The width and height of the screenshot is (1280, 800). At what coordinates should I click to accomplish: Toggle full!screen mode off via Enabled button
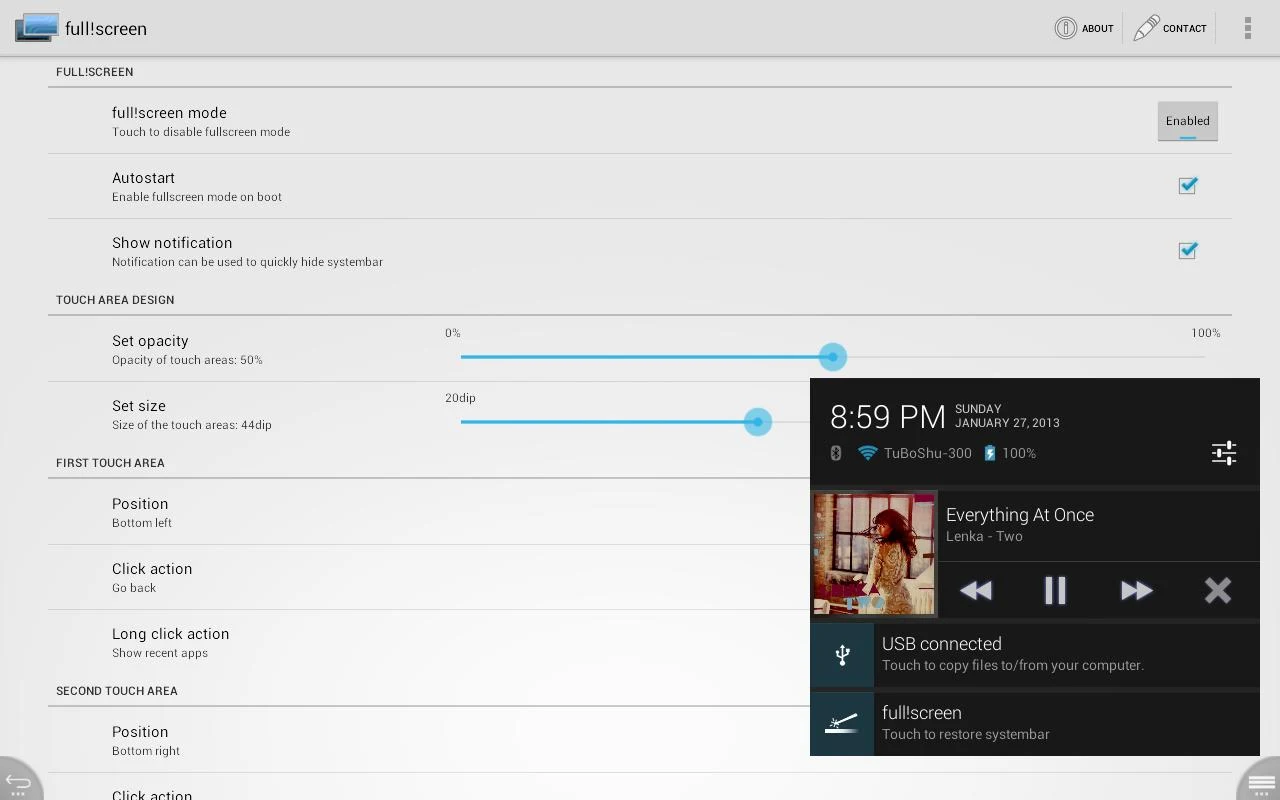(1187, 120)
